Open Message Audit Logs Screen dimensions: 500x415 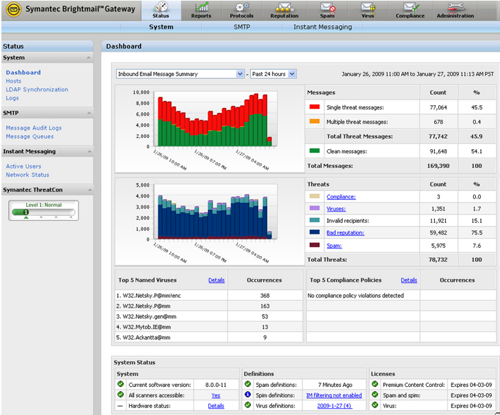pos(34,128)
